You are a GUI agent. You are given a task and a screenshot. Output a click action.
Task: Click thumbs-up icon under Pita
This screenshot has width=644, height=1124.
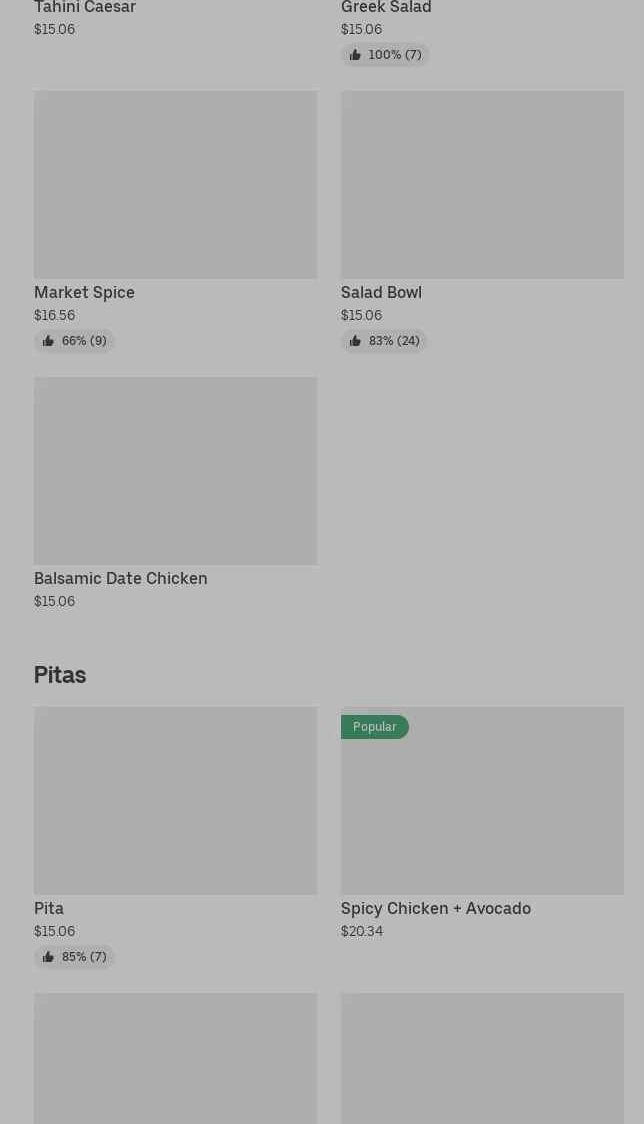point(48,957)
